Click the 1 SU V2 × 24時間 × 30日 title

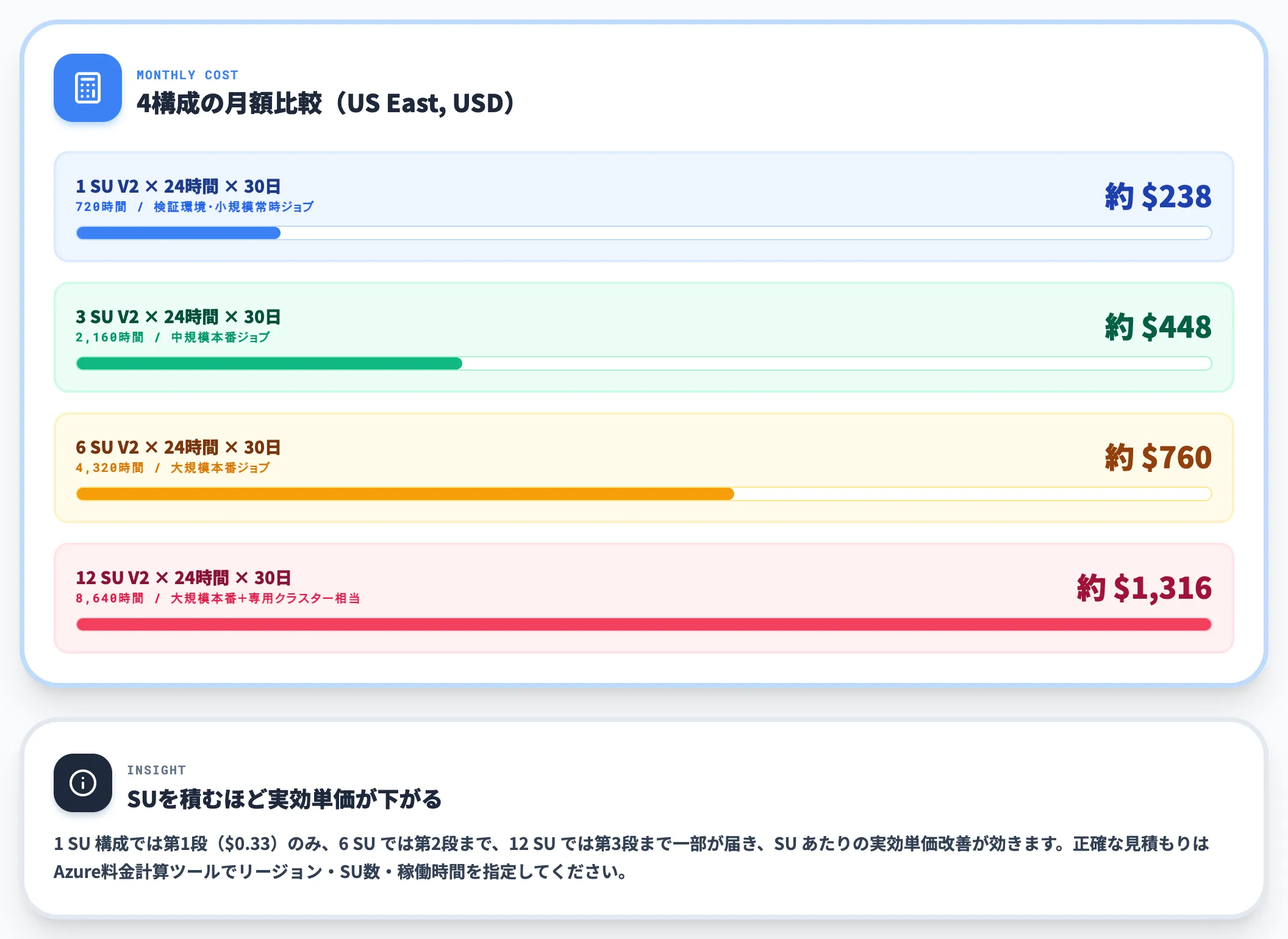pos(178,186)
